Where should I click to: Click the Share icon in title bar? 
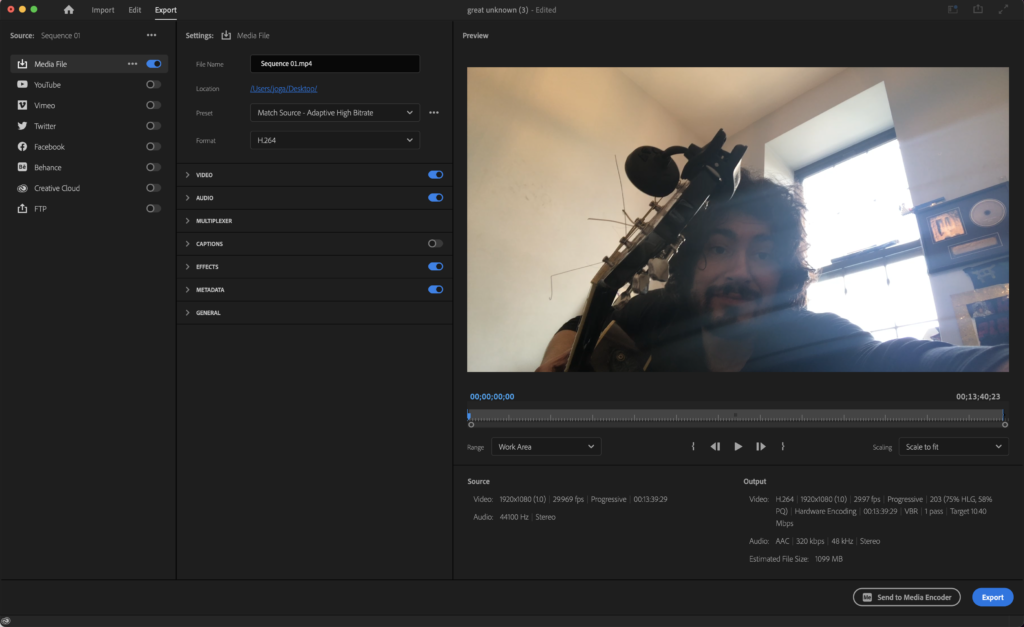click(978, 10)
